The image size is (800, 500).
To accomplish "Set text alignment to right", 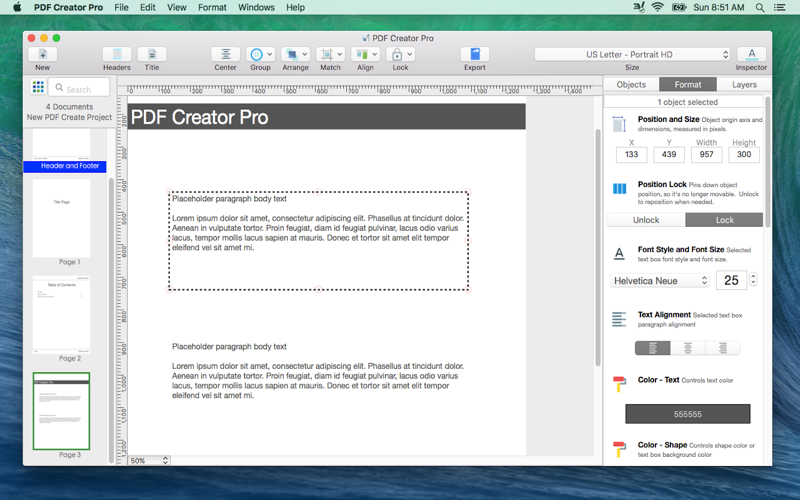I will 722,348.
